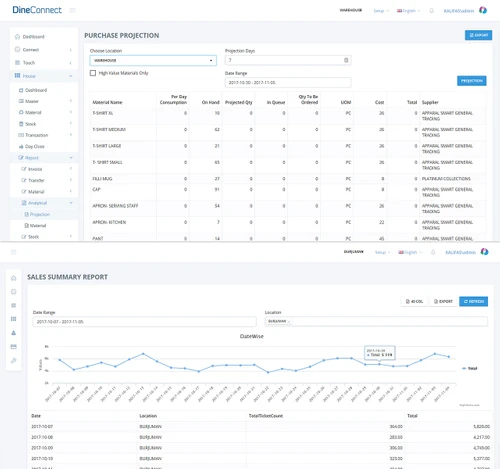Collapse the House menu chevron
The height and width of the screenshot is (469, 500).
pos(71,76)
